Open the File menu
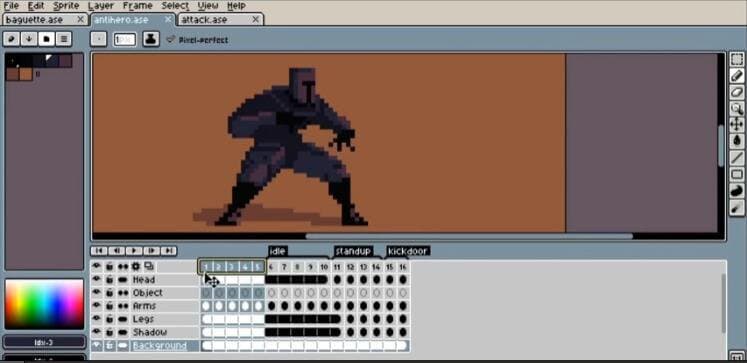The image size is (747, 363). pyautogui.click(x=11, y=6)
